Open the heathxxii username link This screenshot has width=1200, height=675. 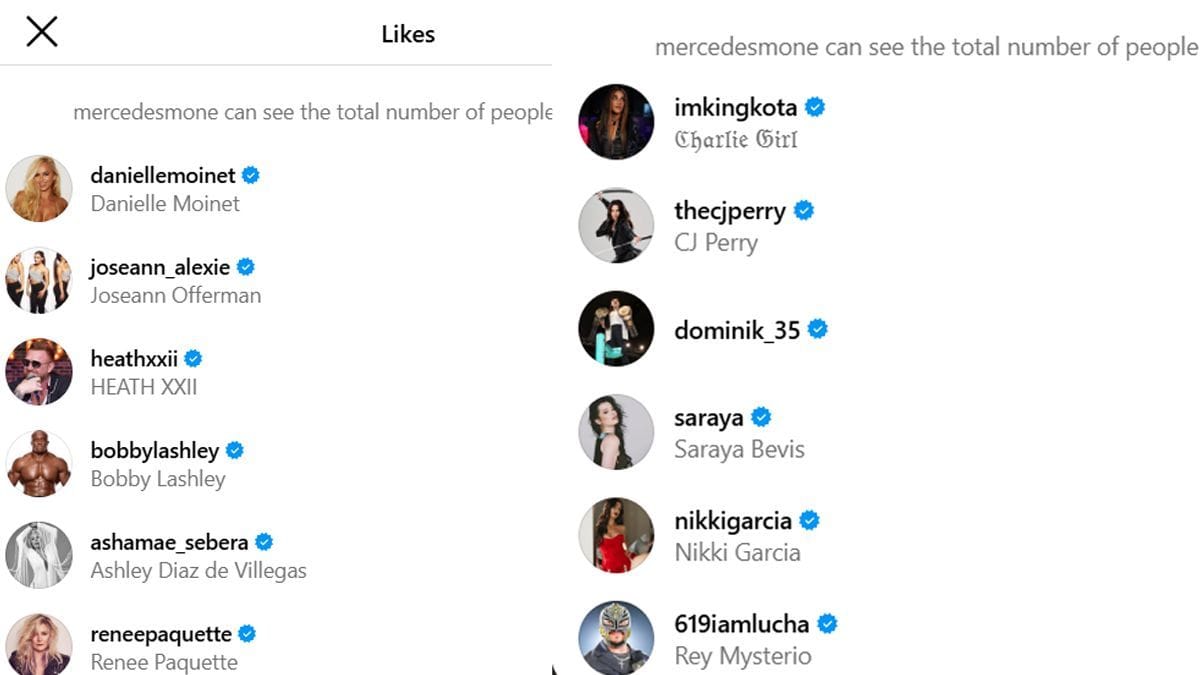coord(132,358)
